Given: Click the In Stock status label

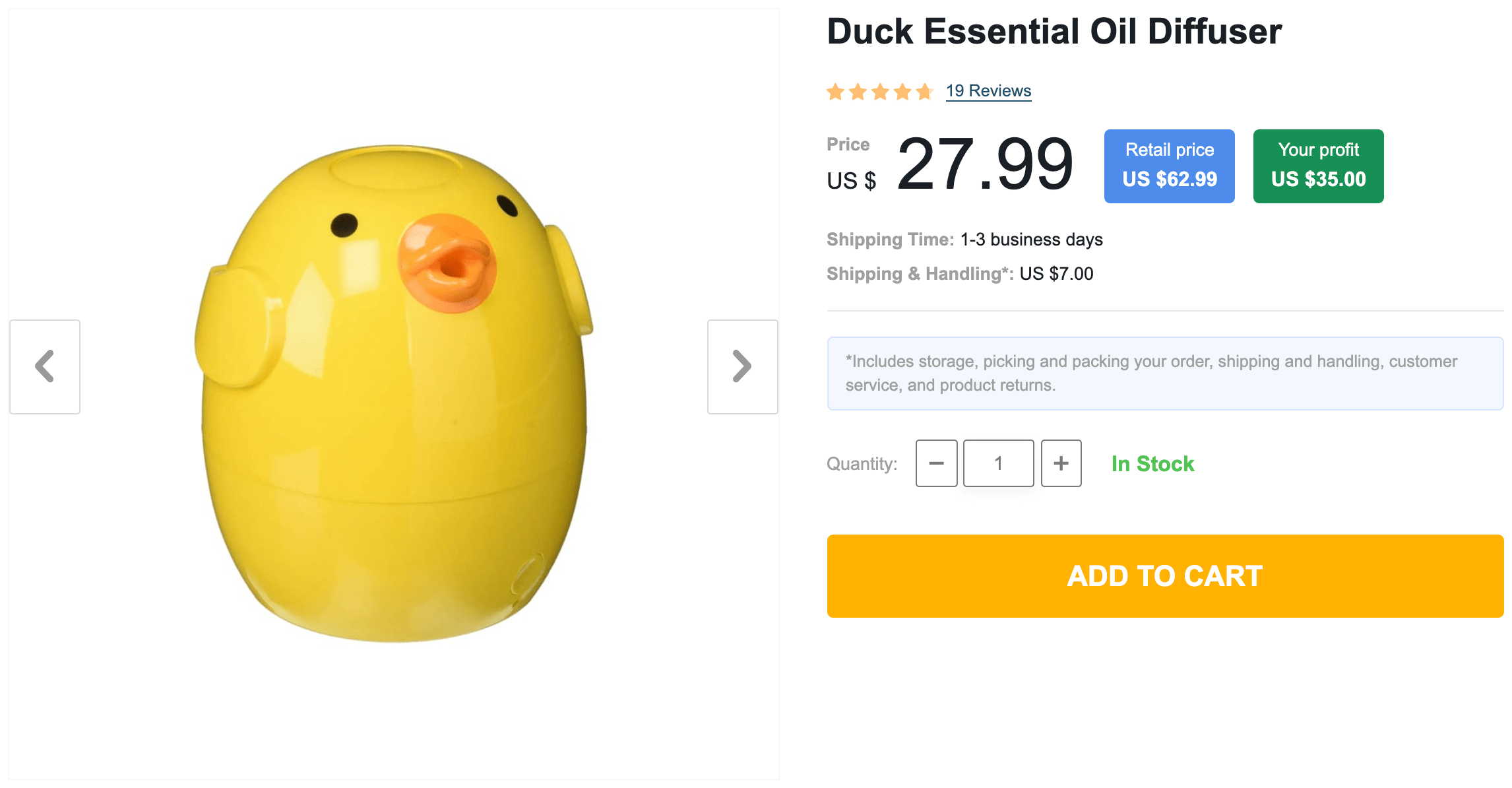Looking at the screenshot, I should pos(1152,464).
